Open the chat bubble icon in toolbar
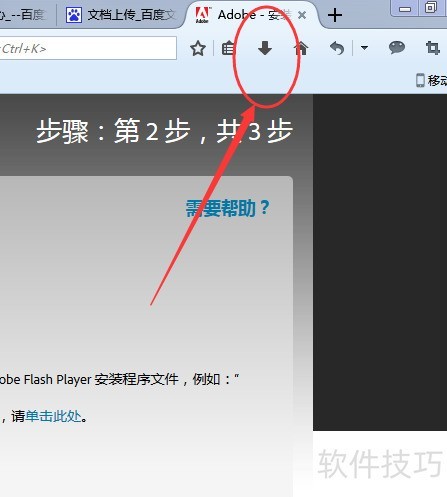 [x=397, y=48]
